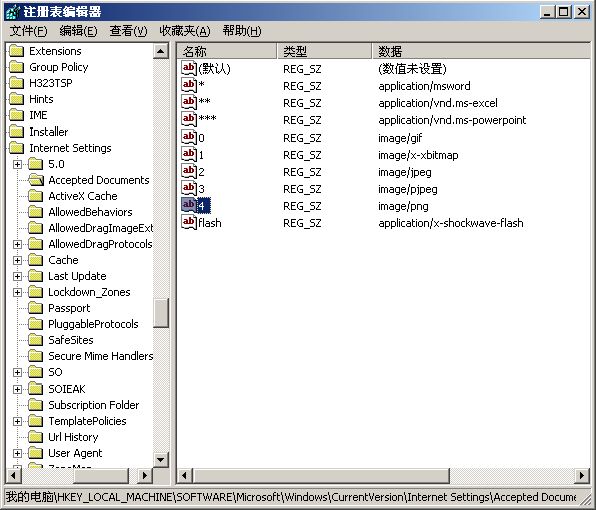Select the image/gif data cell
Image resolution: width=596 pixels, height=510 pixels.
point(400,138)
